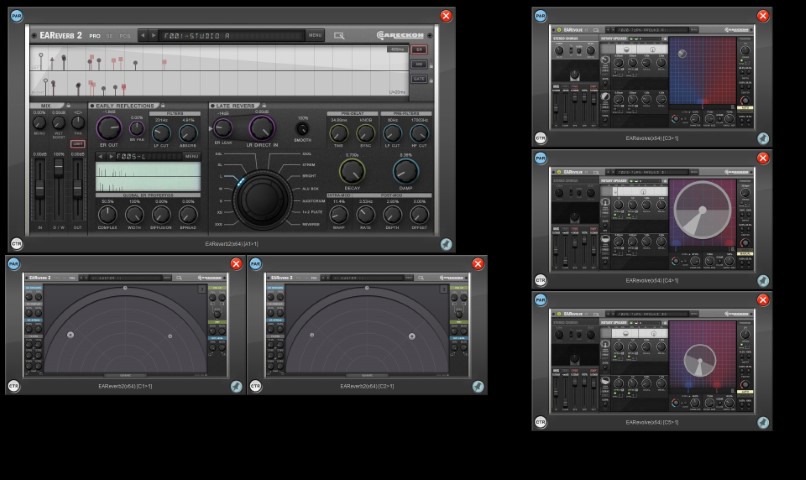Select the BRIGHT reverb type

(x=309, y=176)
